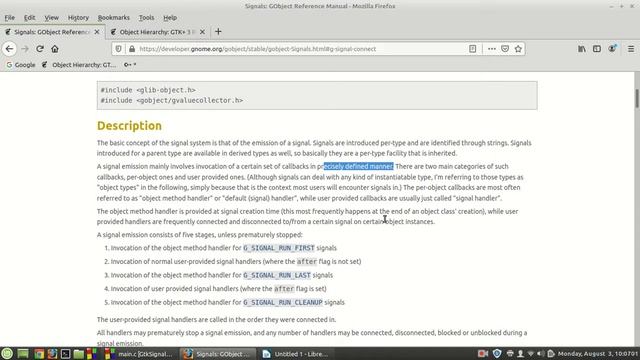Click the tracking protection shield icon
Image resolution: width=640 pixels, height=360 pixels.
(x=118, y=49)
